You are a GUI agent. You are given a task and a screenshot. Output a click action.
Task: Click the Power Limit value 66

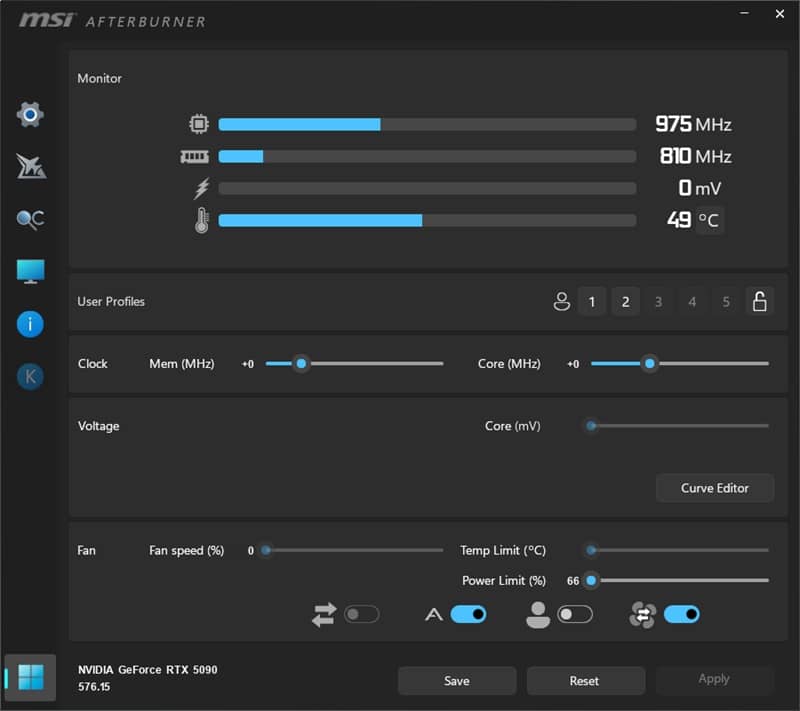click(573, 581)
